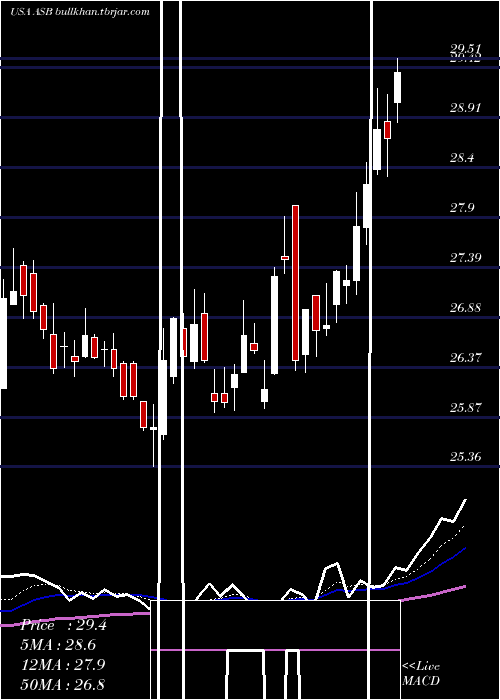Screen dimensions: 500x700
Task: Click the tall red candlestick below 27.9
Action: [295, 283]
